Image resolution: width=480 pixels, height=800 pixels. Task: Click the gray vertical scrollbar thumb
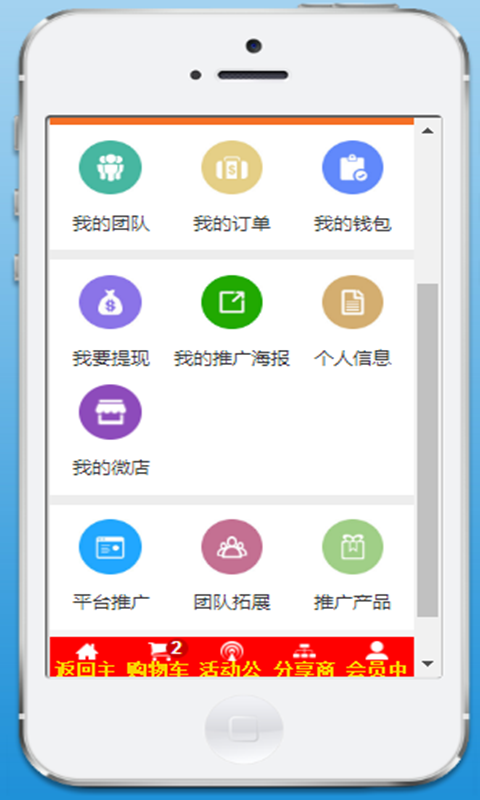coord(427,450)
